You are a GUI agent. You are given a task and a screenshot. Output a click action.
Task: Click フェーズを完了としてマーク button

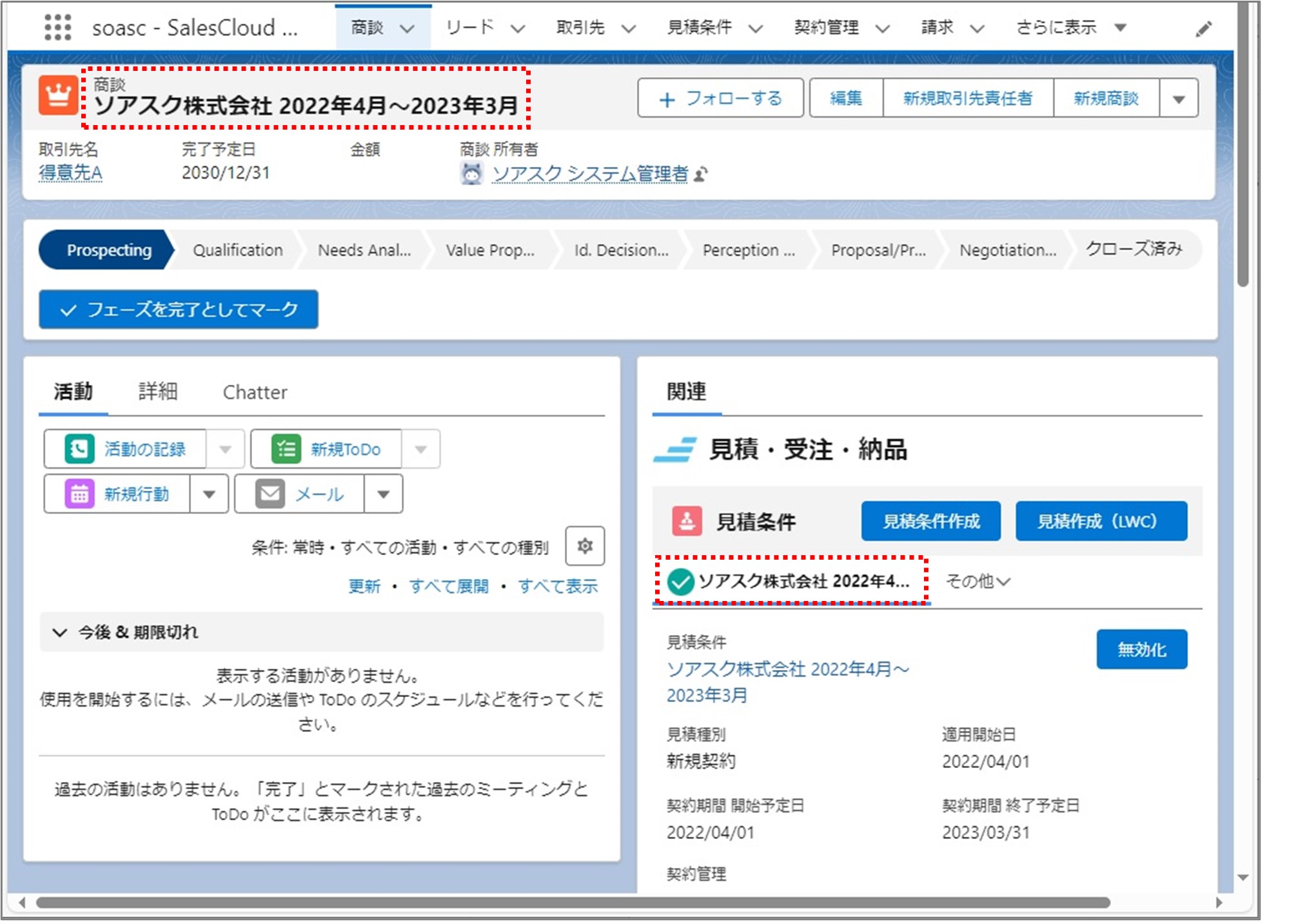179,310
